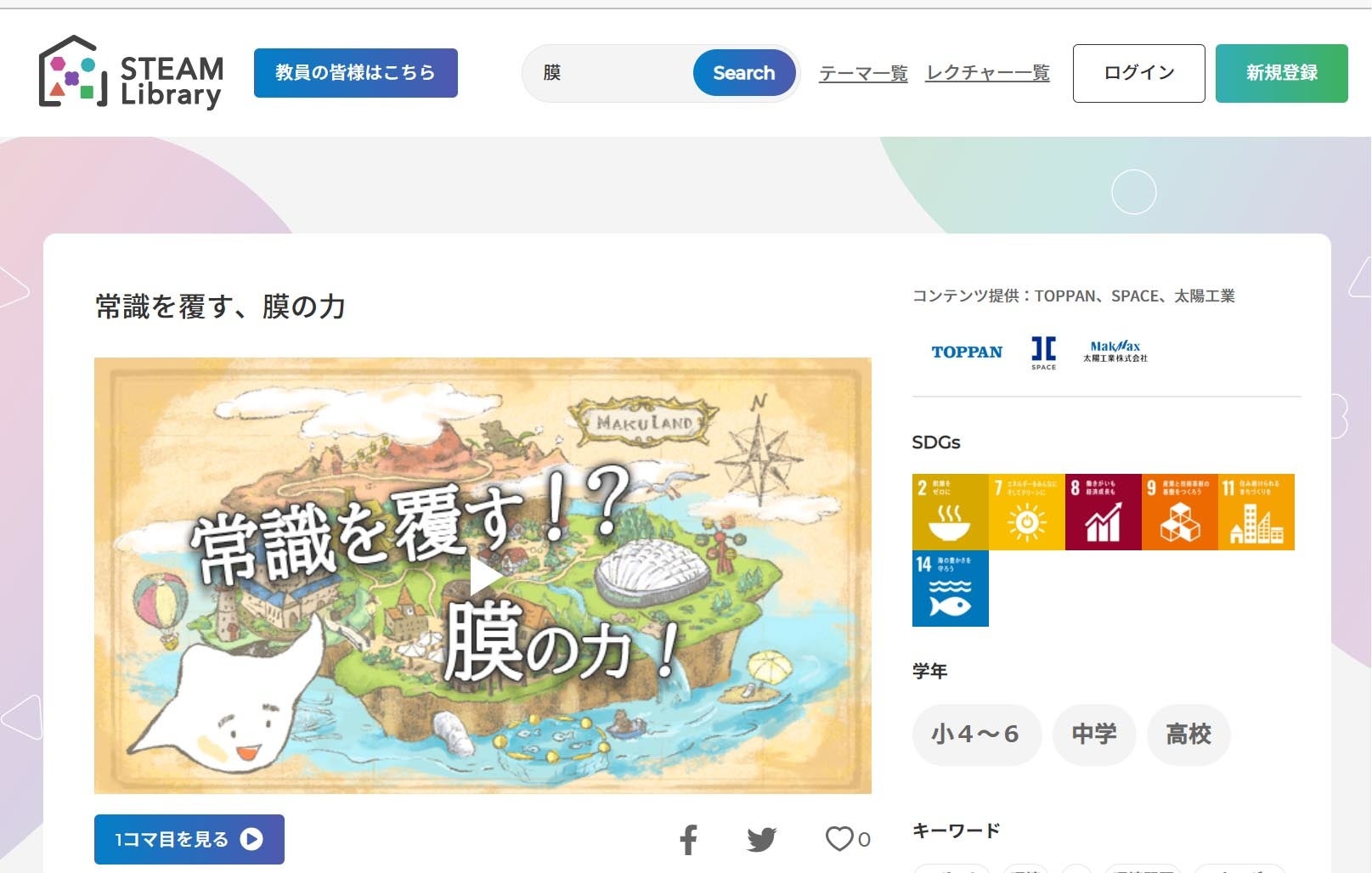
Task: Select the SDG 7 energy goal icon
Action: 1026,510
